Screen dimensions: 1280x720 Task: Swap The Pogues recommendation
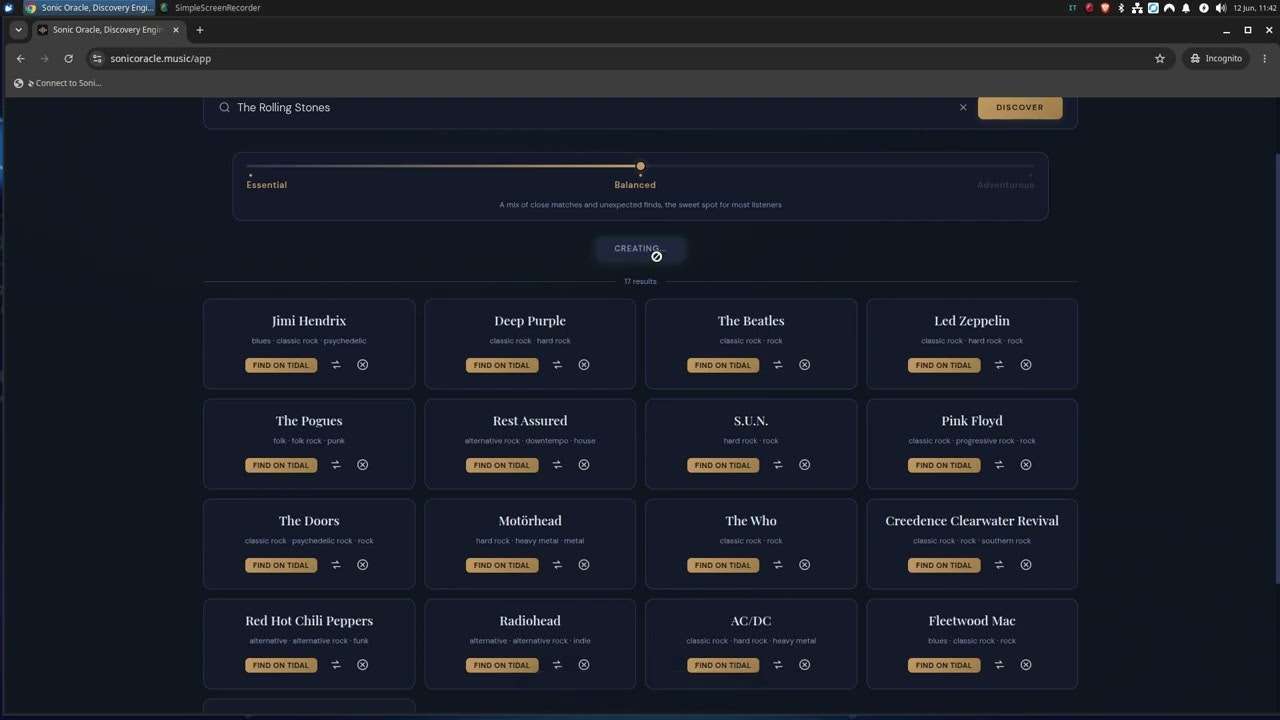click(336, 465)
